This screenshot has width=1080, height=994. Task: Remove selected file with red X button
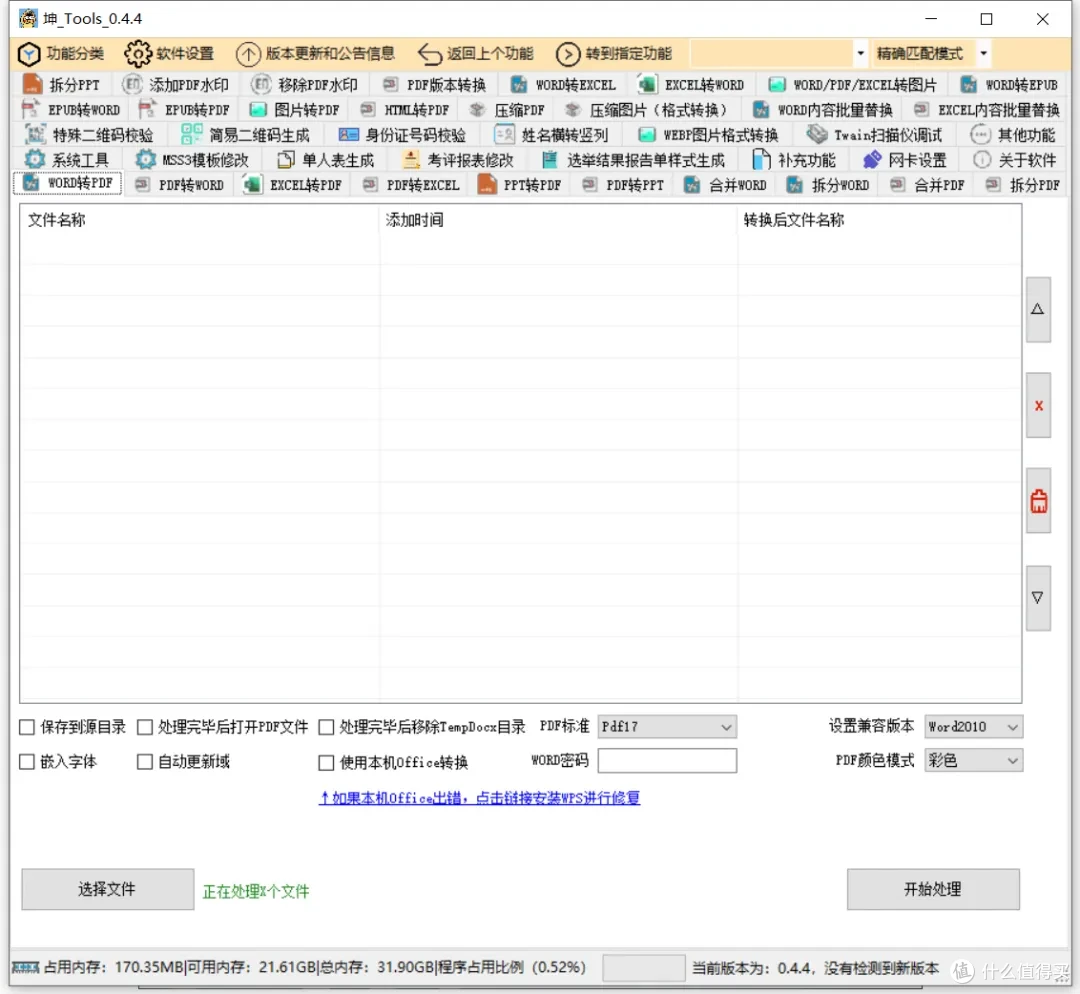(x=1038, y=405)
